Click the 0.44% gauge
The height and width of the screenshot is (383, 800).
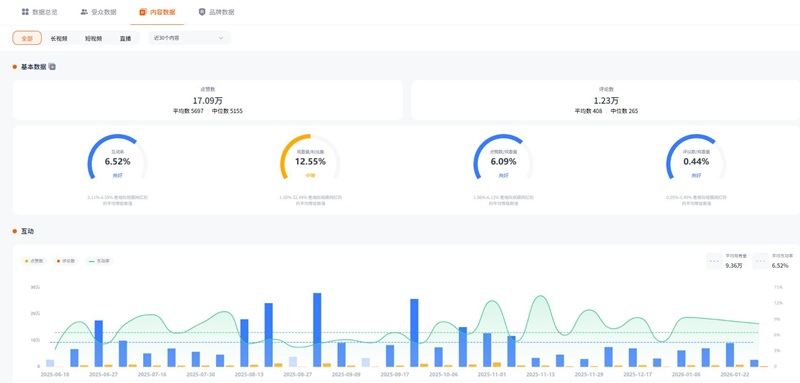696,158
